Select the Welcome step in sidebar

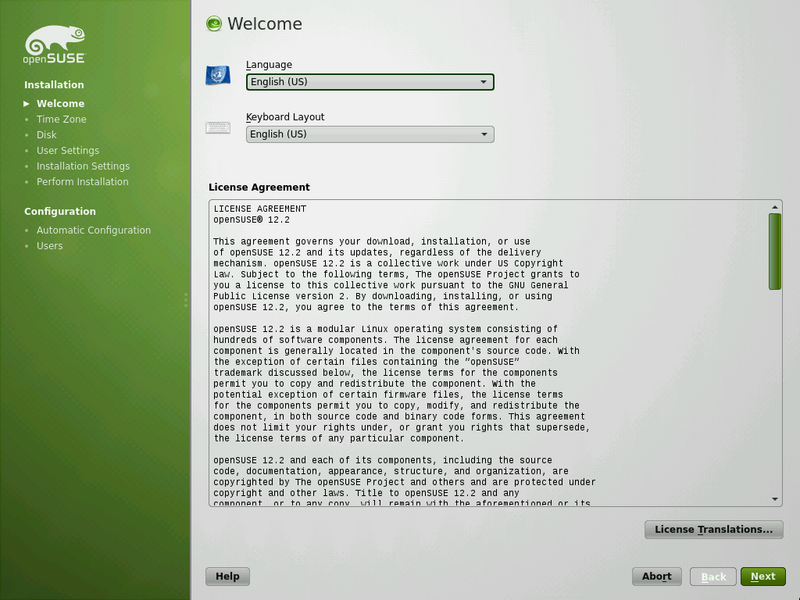click(60, 104)
